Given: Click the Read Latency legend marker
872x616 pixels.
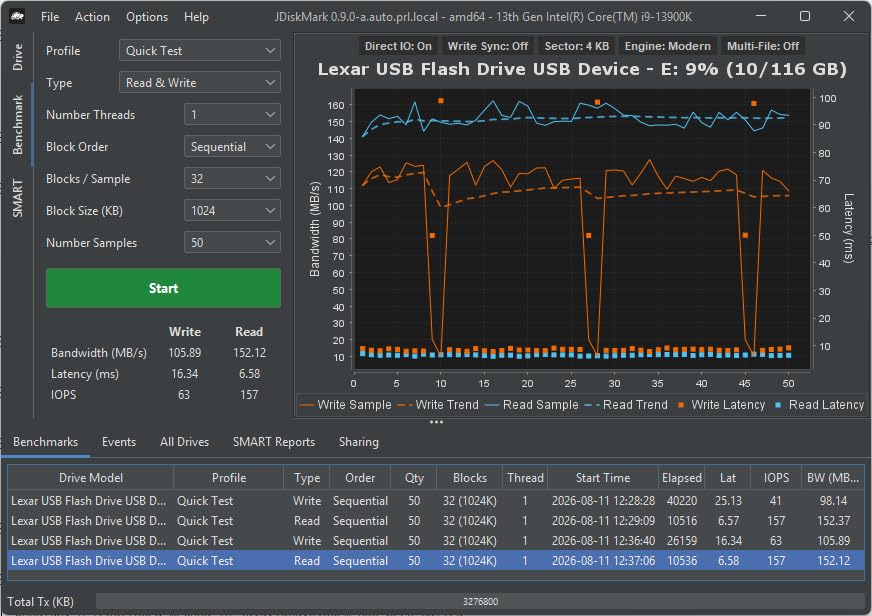Looking at the screenshot, I should click(x=778, y=405).
